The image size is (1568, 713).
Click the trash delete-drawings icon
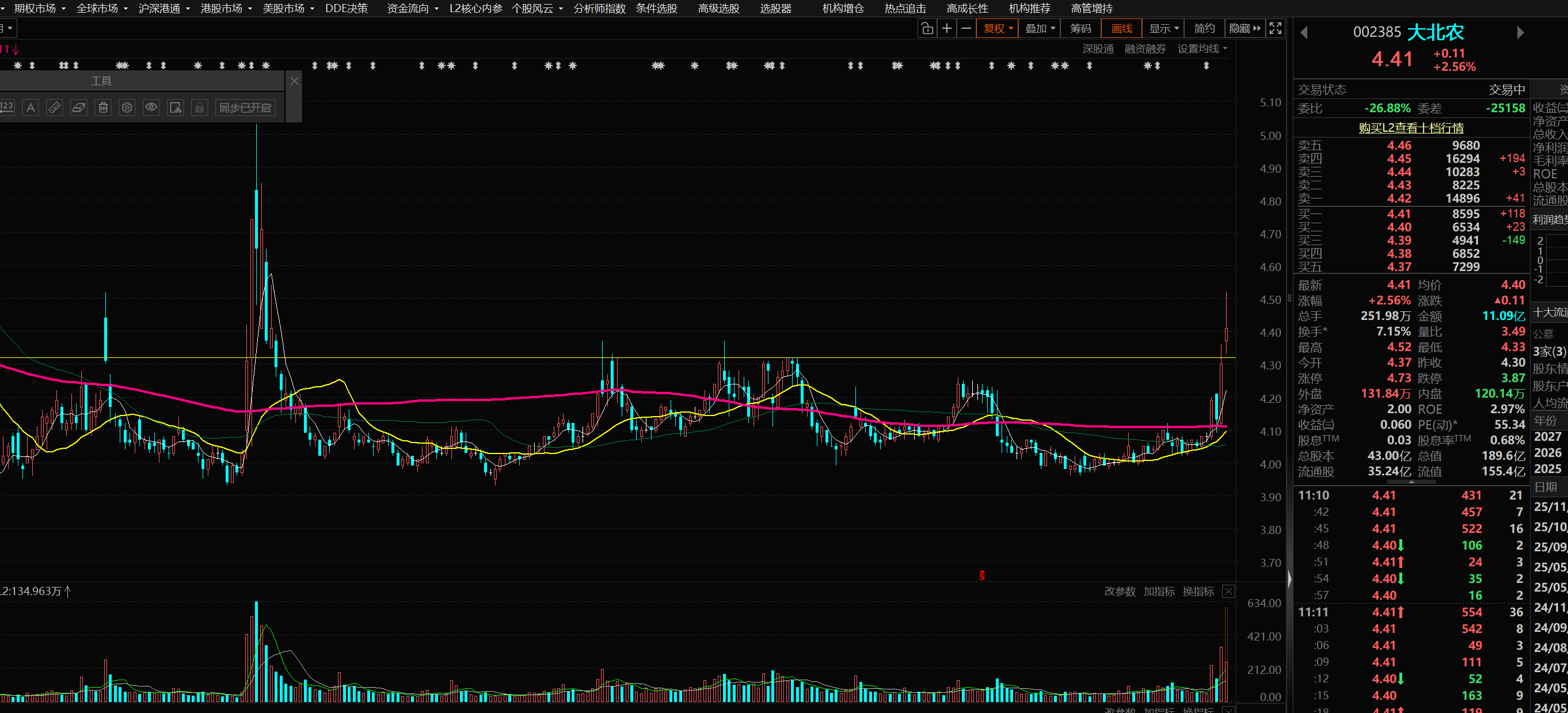[x=103, y=108]
